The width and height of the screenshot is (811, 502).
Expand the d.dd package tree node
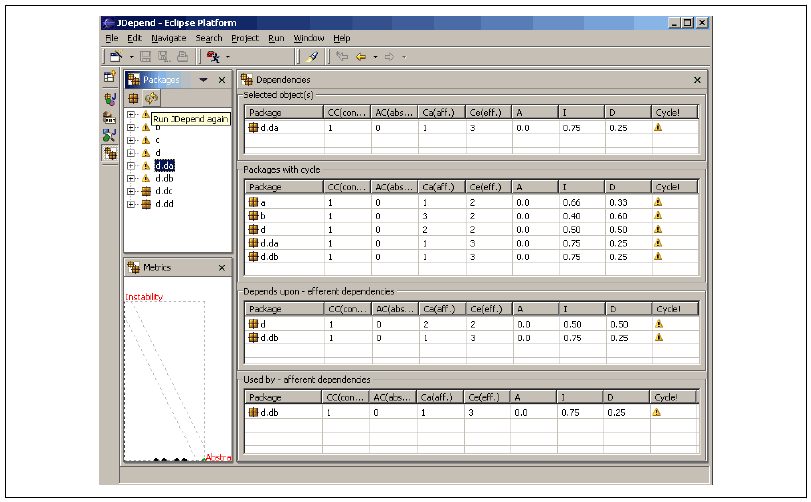pos(131,204)
